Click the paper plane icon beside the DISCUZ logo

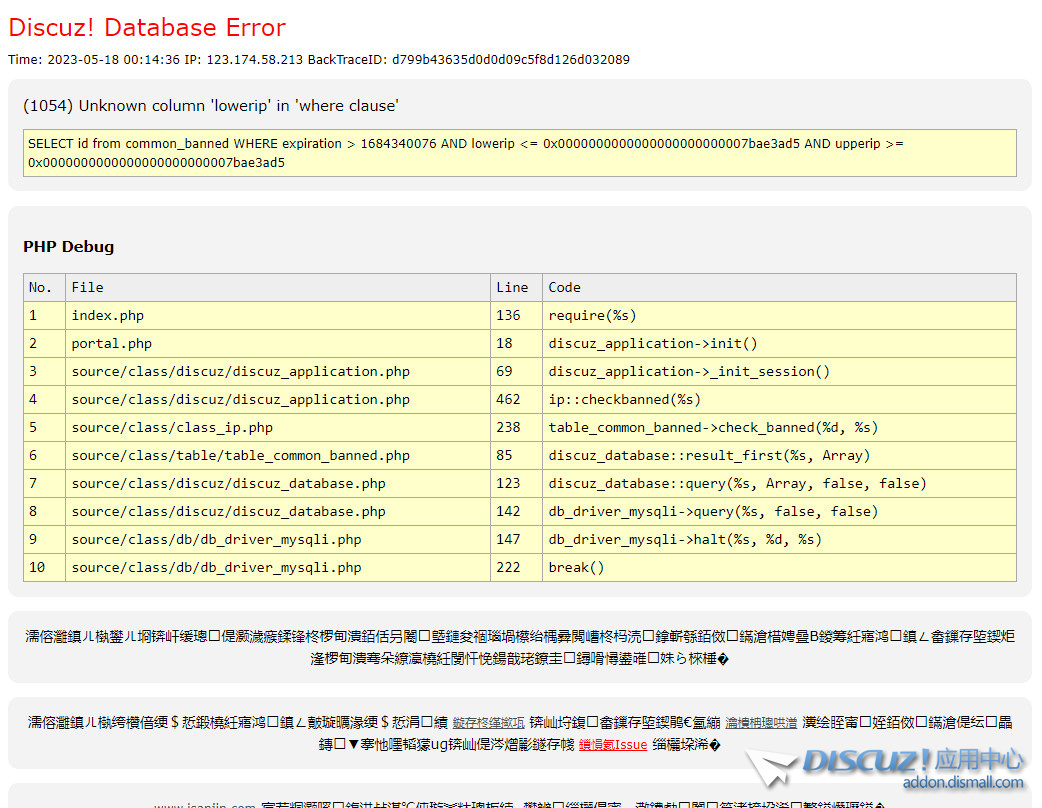[x=770, y=768]
